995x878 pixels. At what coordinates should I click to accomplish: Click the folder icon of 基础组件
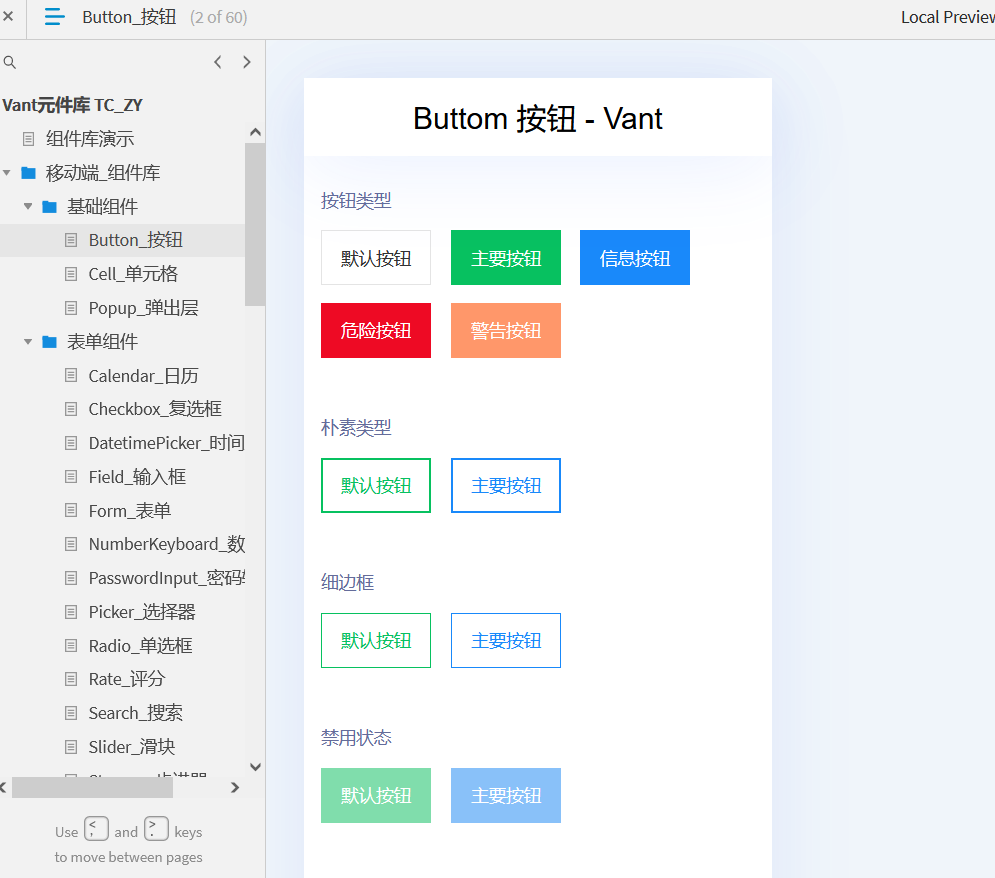pyautogui.click(x=49, y=207)
